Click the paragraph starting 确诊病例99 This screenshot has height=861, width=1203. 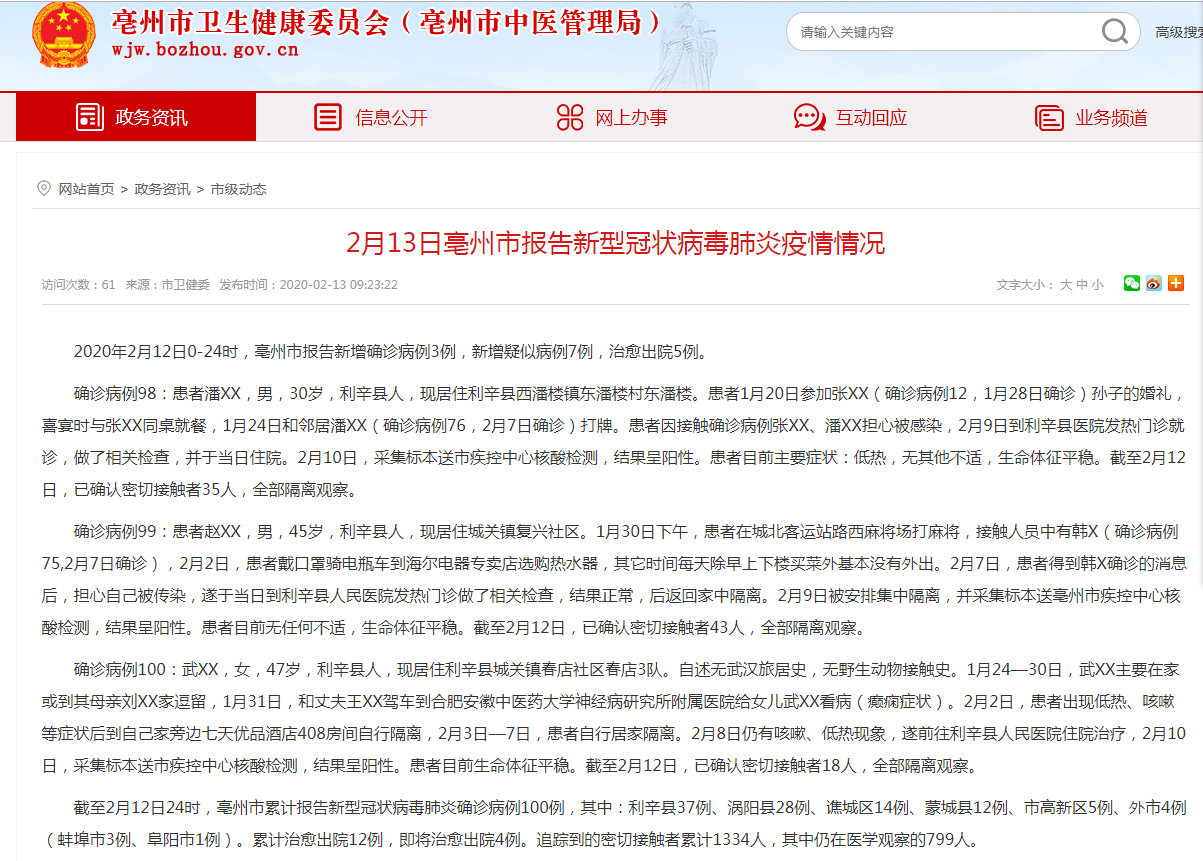pos(614,580)
